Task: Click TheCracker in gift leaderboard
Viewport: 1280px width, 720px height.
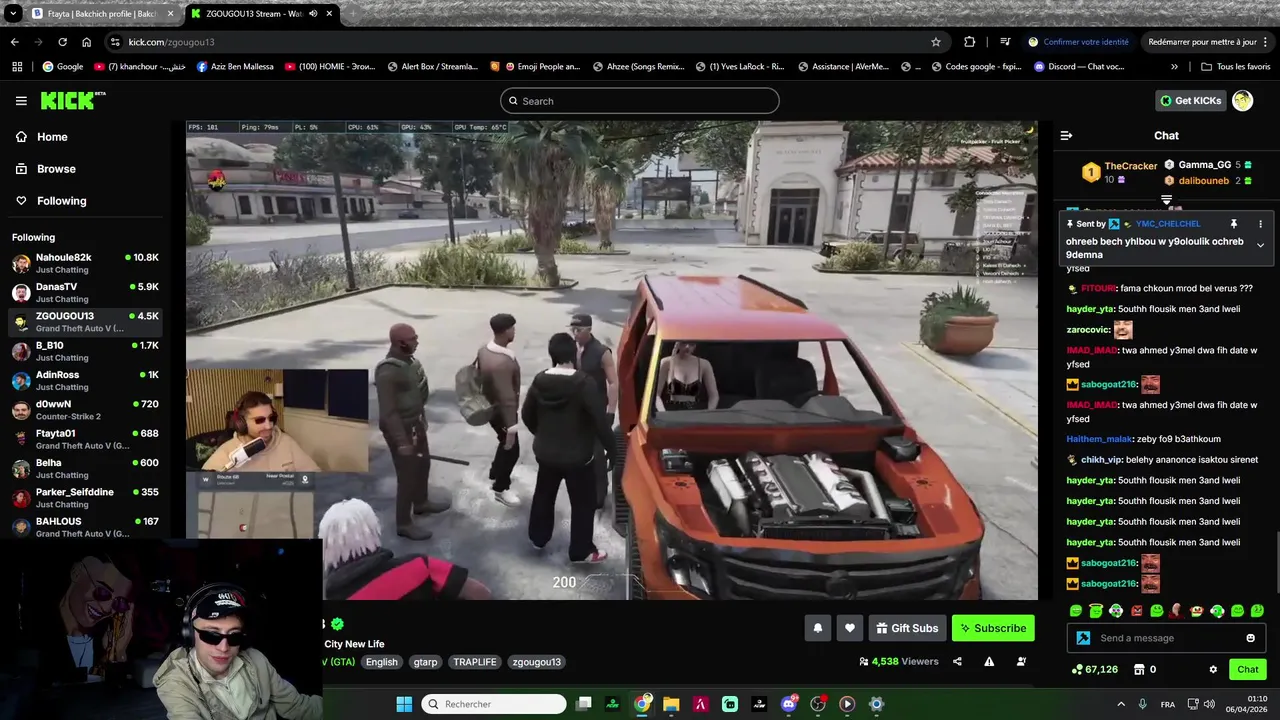Action: 1131,166
